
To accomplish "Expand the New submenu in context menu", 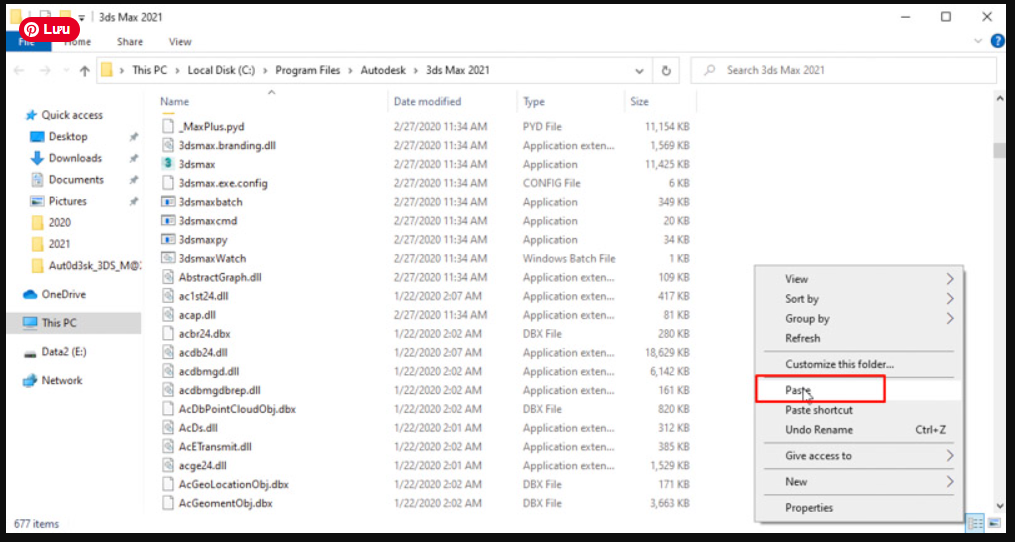I will coord(949,482).
